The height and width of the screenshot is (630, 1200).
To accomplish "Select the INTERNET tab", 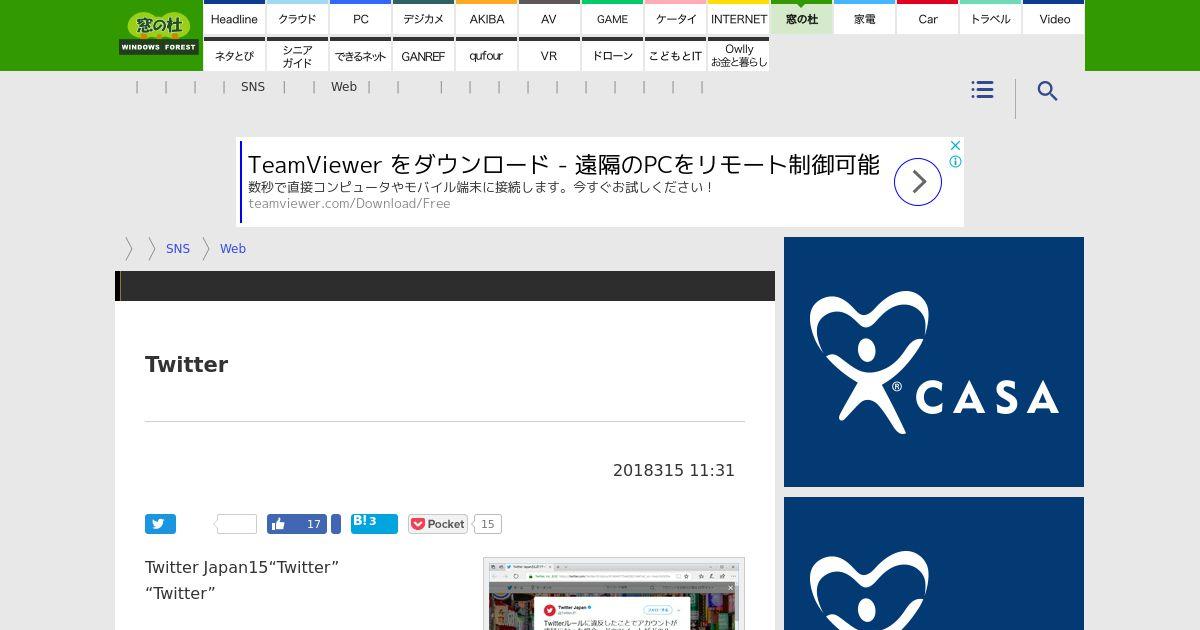I will tap(738, 18).
